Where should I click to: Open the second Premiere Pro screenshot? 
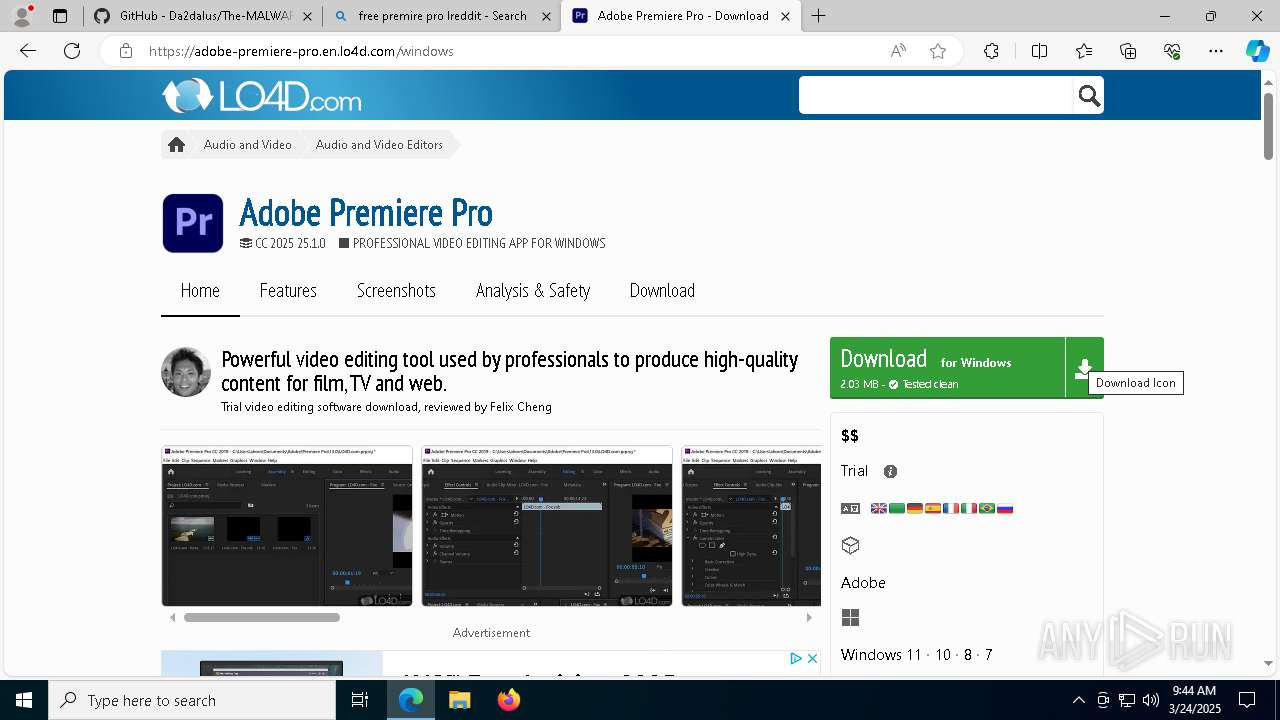click(547, 526)
